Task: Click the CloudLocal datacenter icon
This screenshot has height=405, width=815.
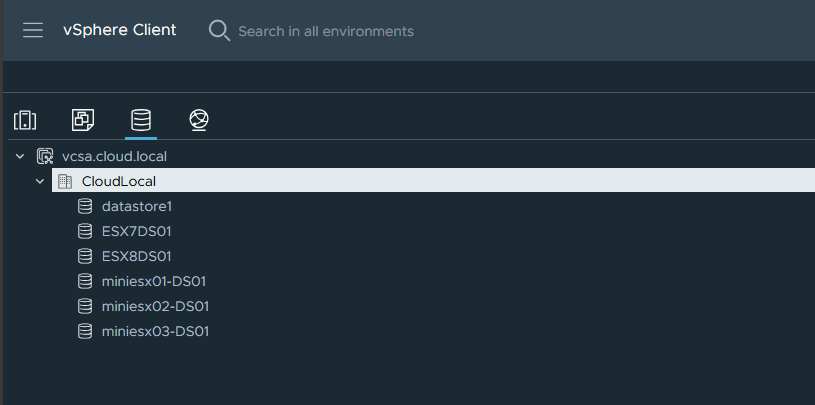Action: (65, 181)
